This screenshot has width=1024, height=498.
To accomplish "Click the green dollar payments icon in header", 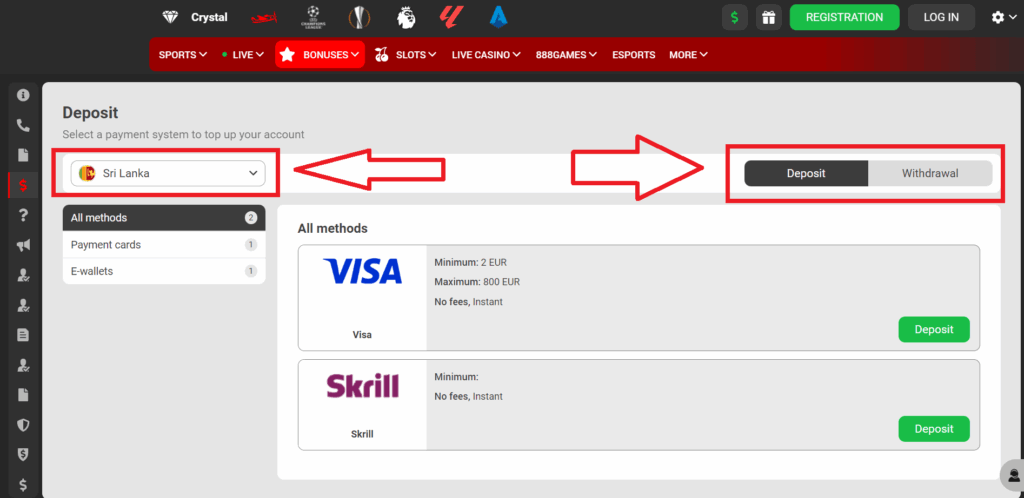I will tap(735, 18).
